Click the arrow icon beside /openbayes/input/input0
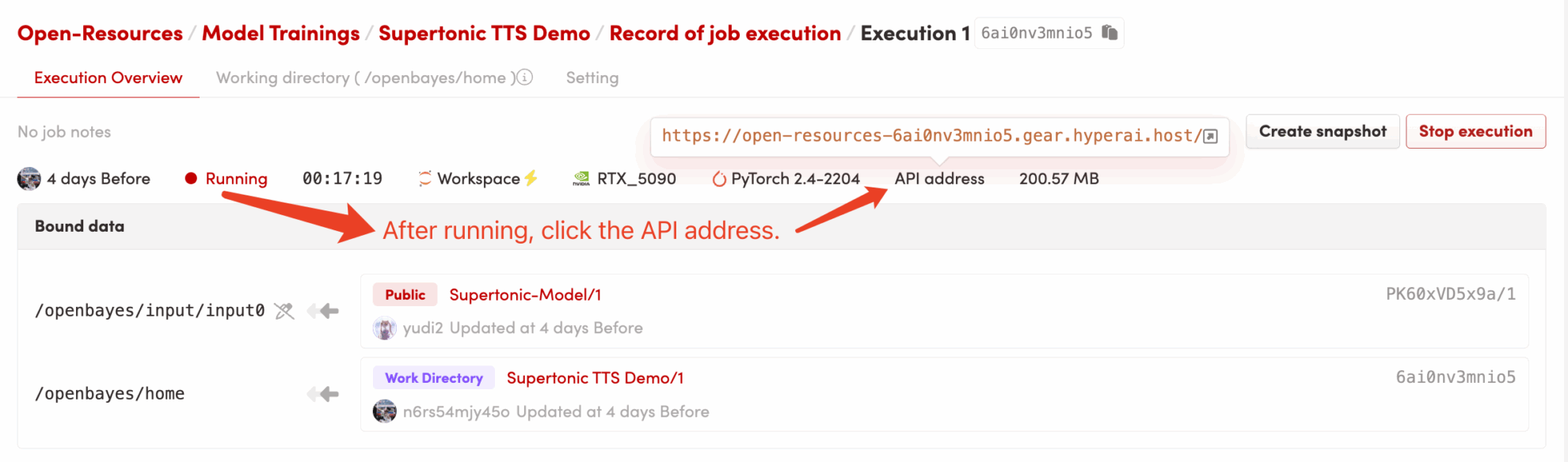This screenshot has height=462, width=1568. coord(324,311)
